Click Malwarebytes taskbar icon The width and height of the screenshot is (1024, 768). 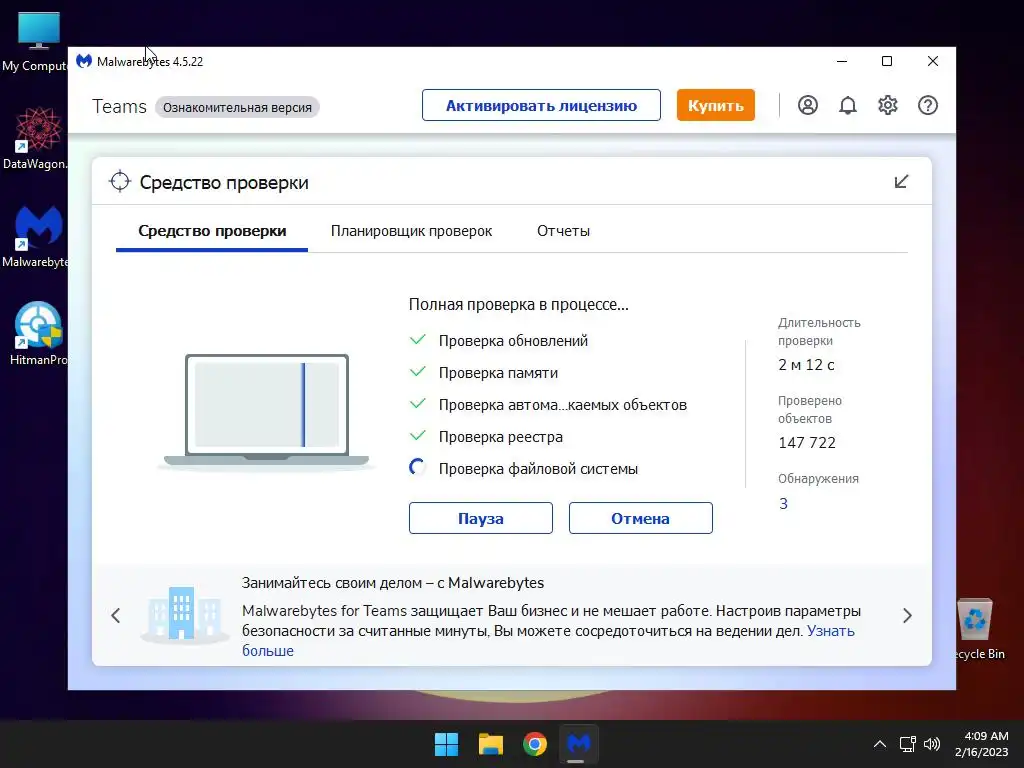coord(579,744)
